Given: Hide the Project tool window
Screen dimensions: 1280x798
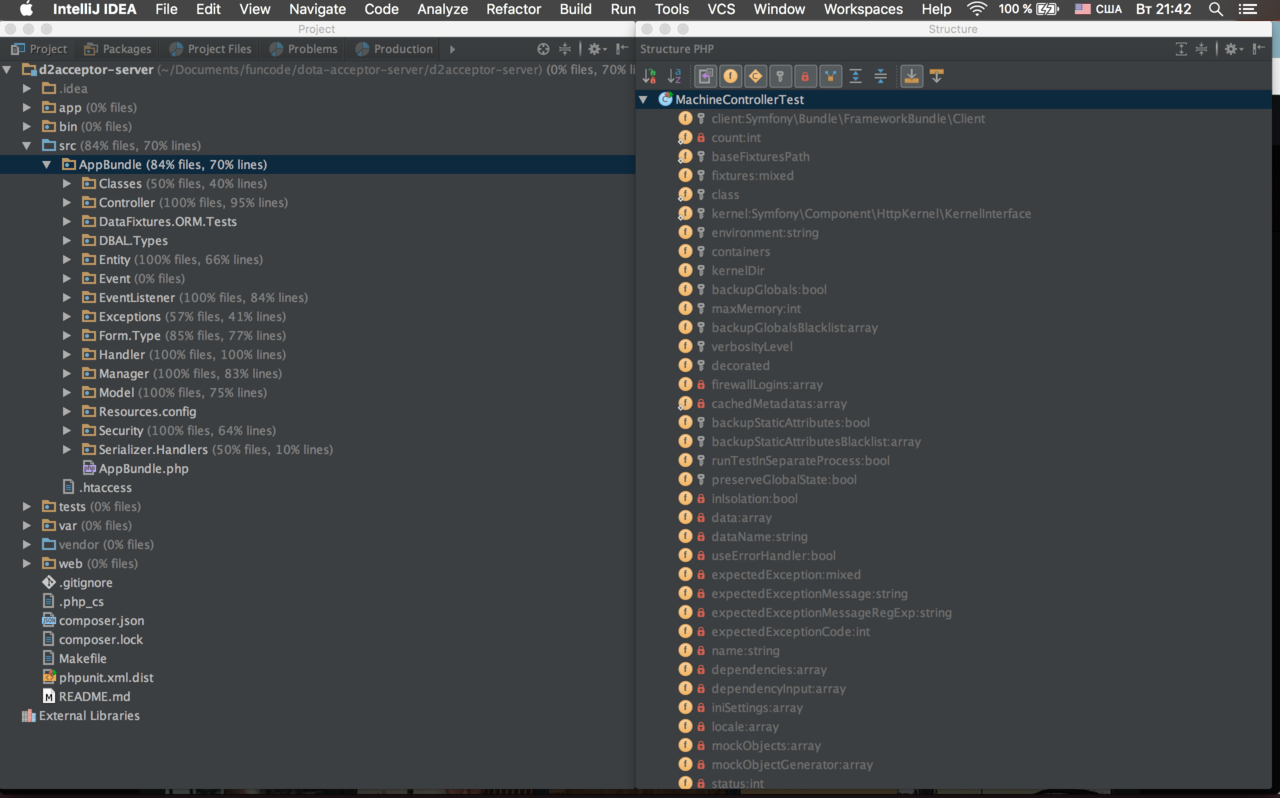Looking at the screenshot, I should tap(622, 49).
